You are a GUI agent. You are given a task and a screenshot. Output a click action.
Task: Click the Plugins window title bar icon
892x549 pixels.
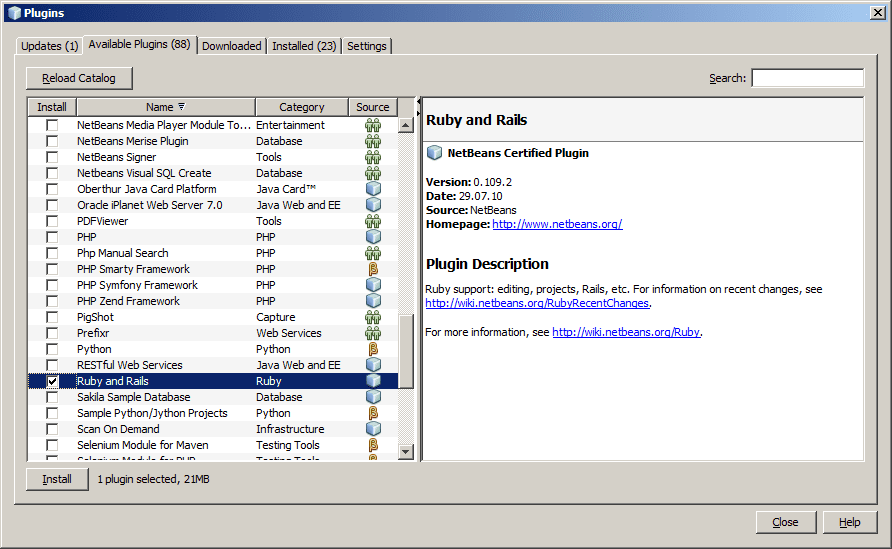(x=14, y=13)
